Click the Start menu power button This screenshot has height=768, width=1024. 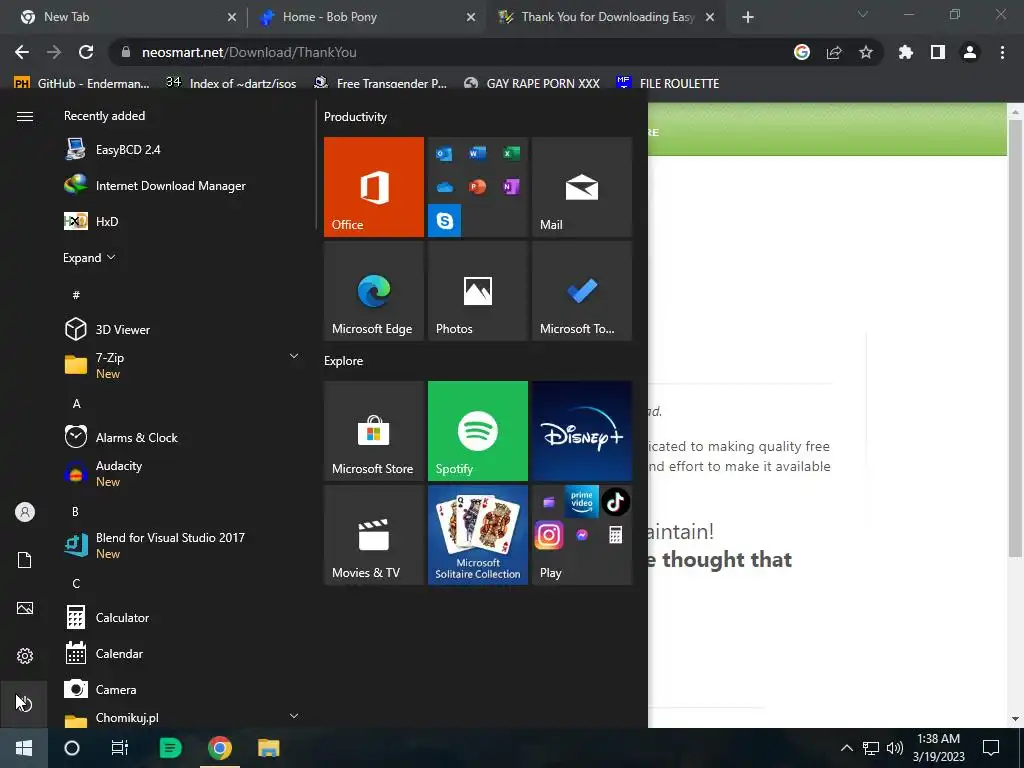[24, 703]
